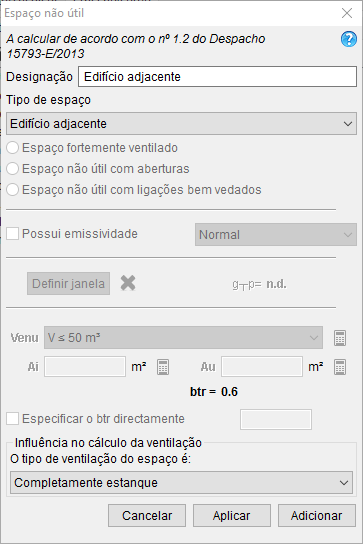Expand the Tipo de espaço dropdown
This screenshot has height=544, width=363.
(x=181, y=124)
